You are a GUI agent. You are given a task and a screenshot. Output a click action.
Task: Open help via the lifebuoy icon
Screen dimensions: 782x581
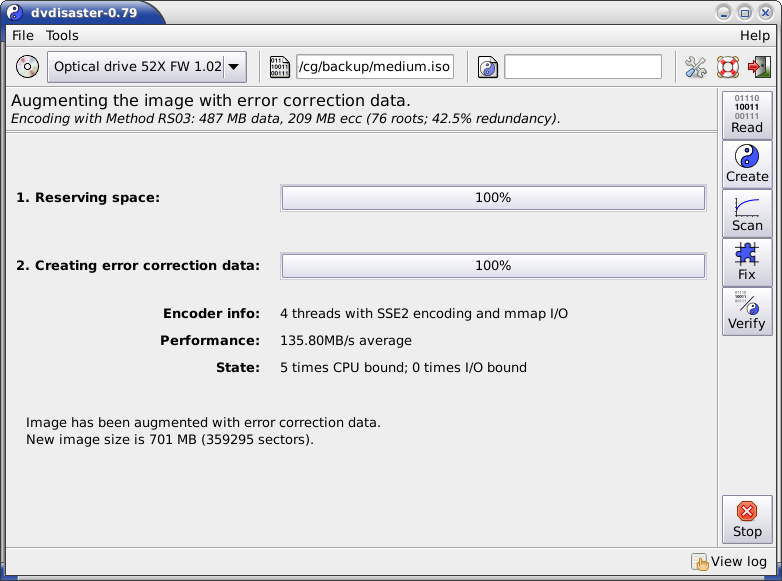pos(727,67)
